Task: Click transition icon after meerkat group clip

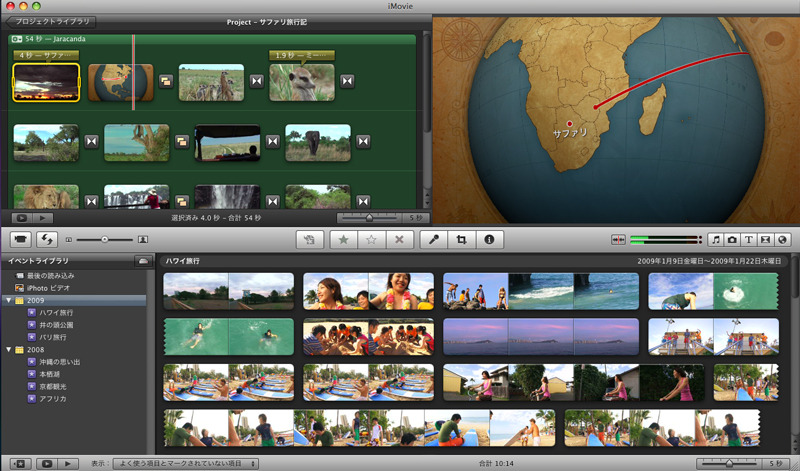Action: [257, 81]
